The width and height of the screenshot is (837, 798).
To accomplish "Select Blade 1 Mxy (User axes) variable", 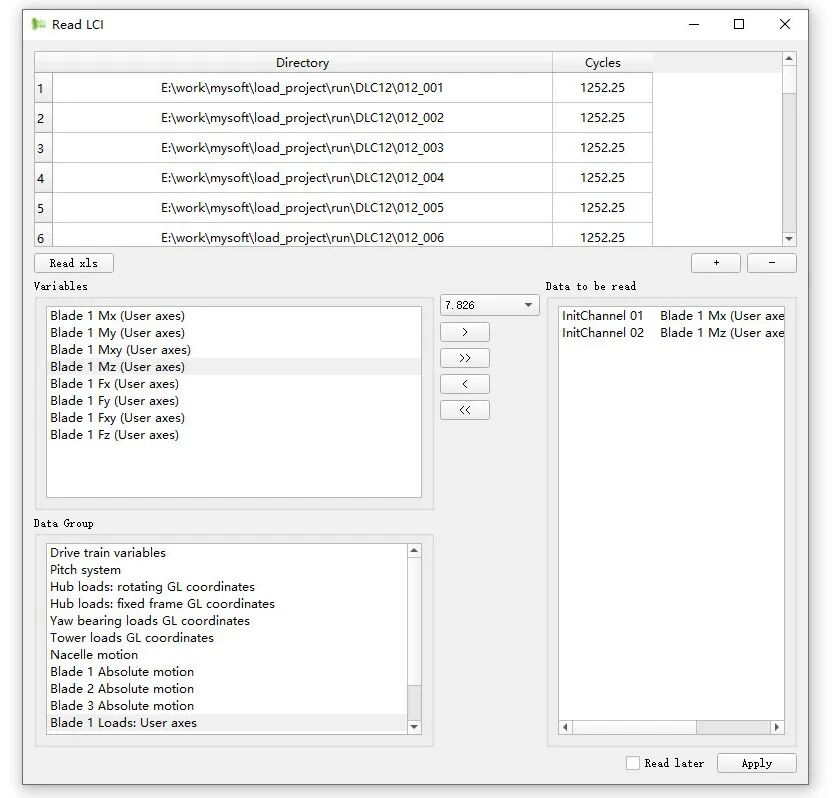I will [234, 350].
